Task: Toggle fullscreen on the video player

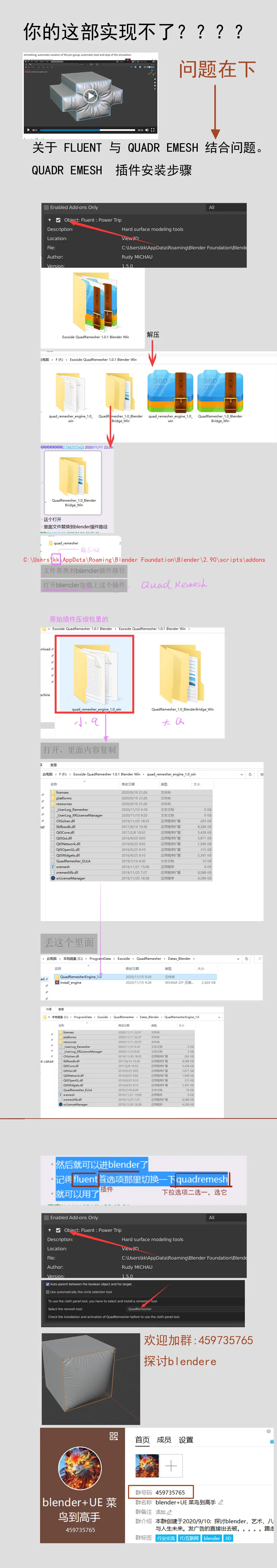Action: (x=152, y=130)
